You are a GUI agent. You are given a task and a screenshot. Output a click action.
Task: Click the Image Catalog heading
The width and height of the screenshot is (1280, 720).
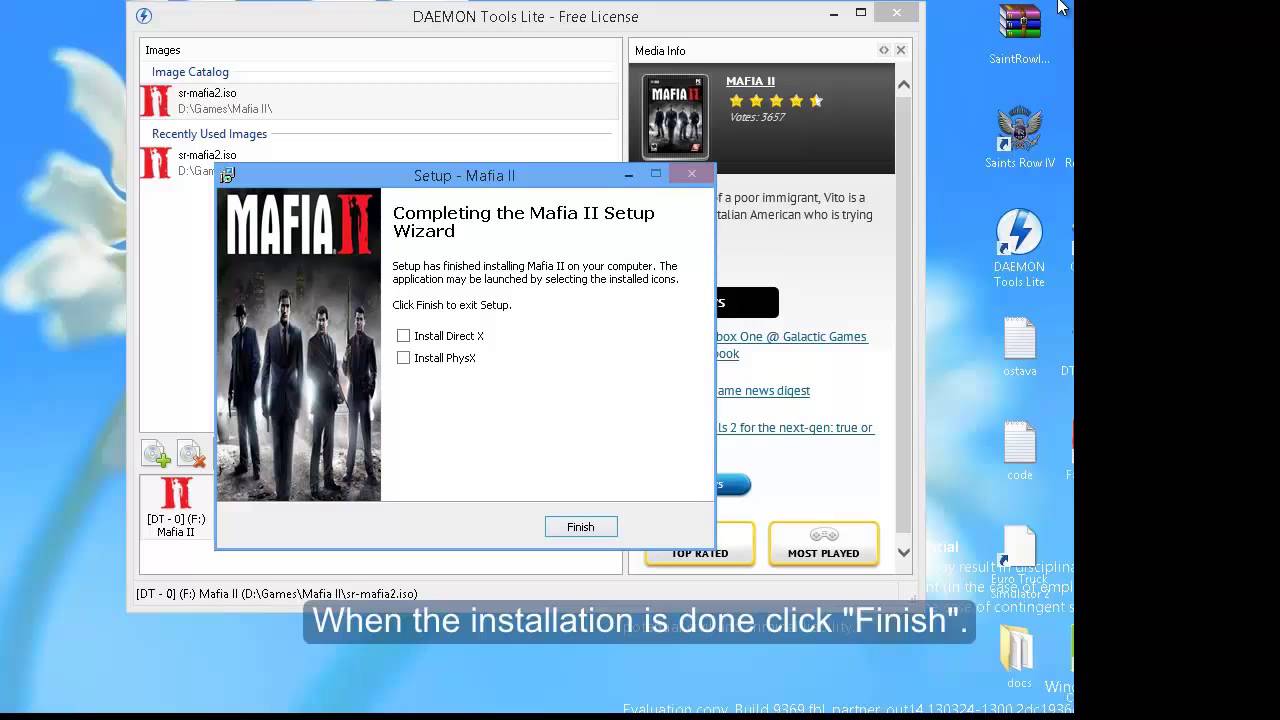point(190,72)
